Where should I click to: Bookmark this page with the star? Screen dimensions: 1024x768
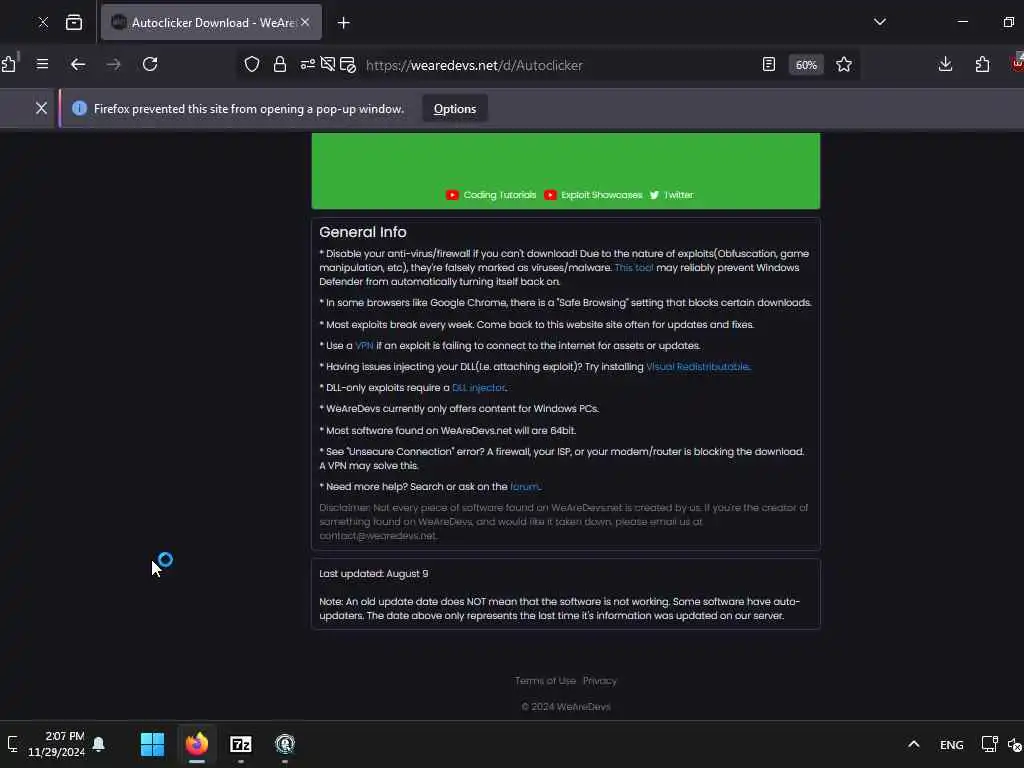(844, 64)
